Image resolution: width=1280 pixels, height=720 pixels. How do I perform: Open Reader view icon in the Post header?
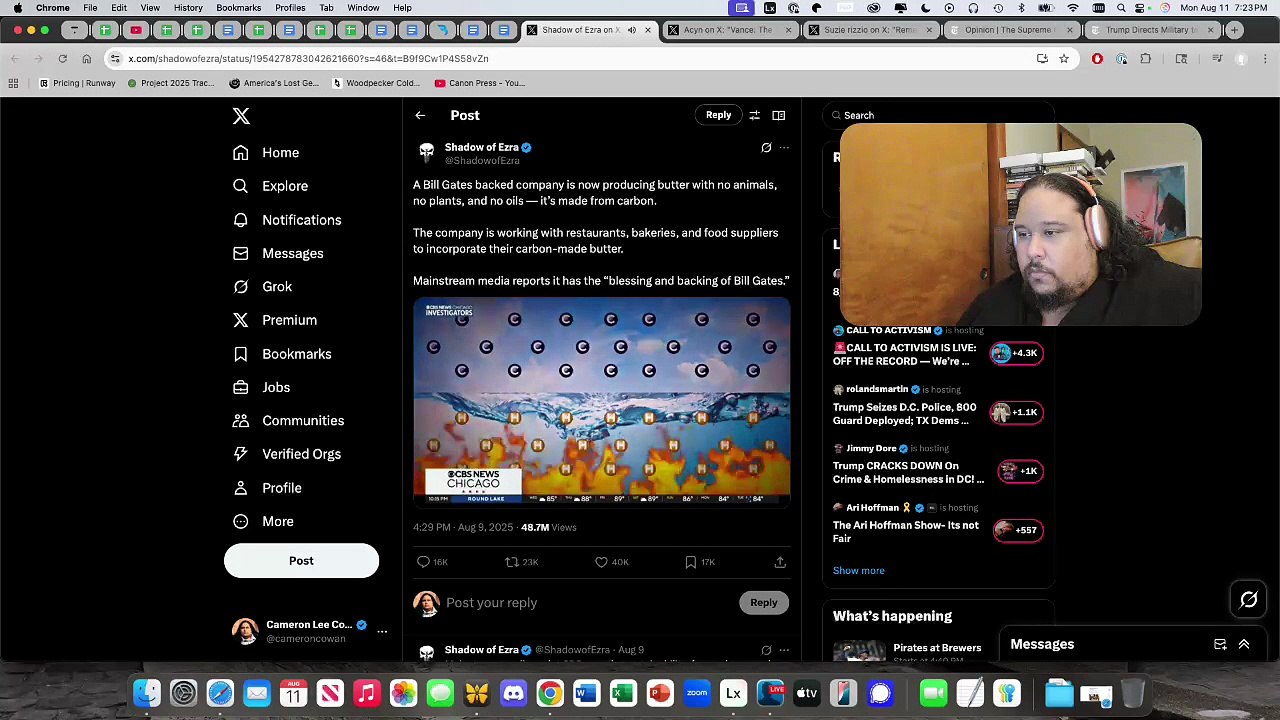(x=779, y=115)
